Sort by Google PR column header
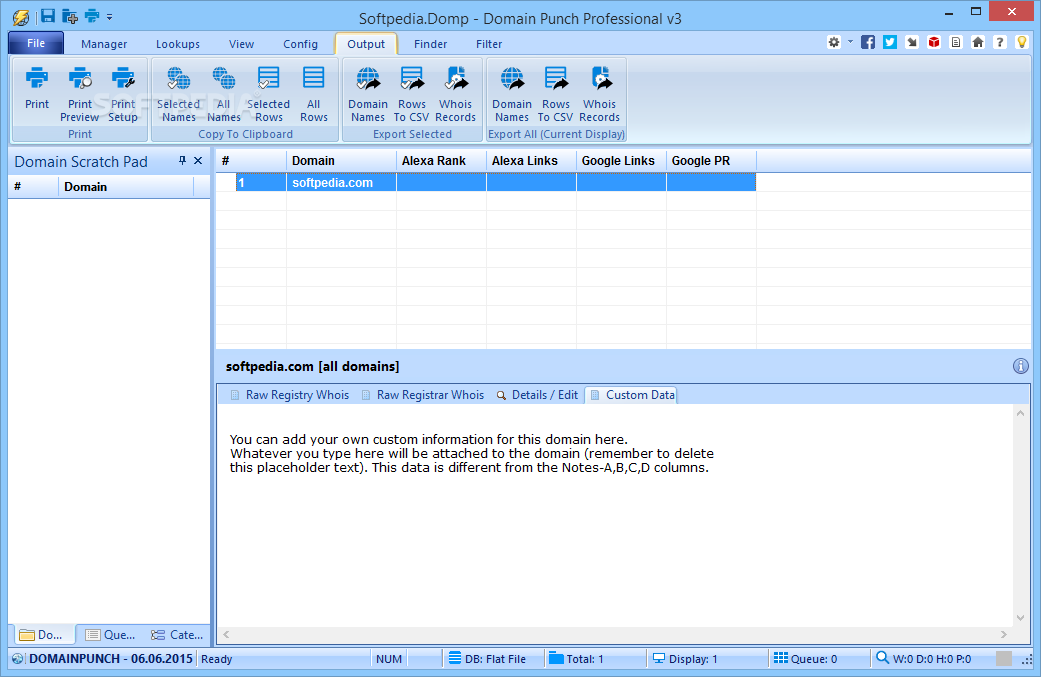The height and width of the screenshot is (677, 1041). coord(711,161)
